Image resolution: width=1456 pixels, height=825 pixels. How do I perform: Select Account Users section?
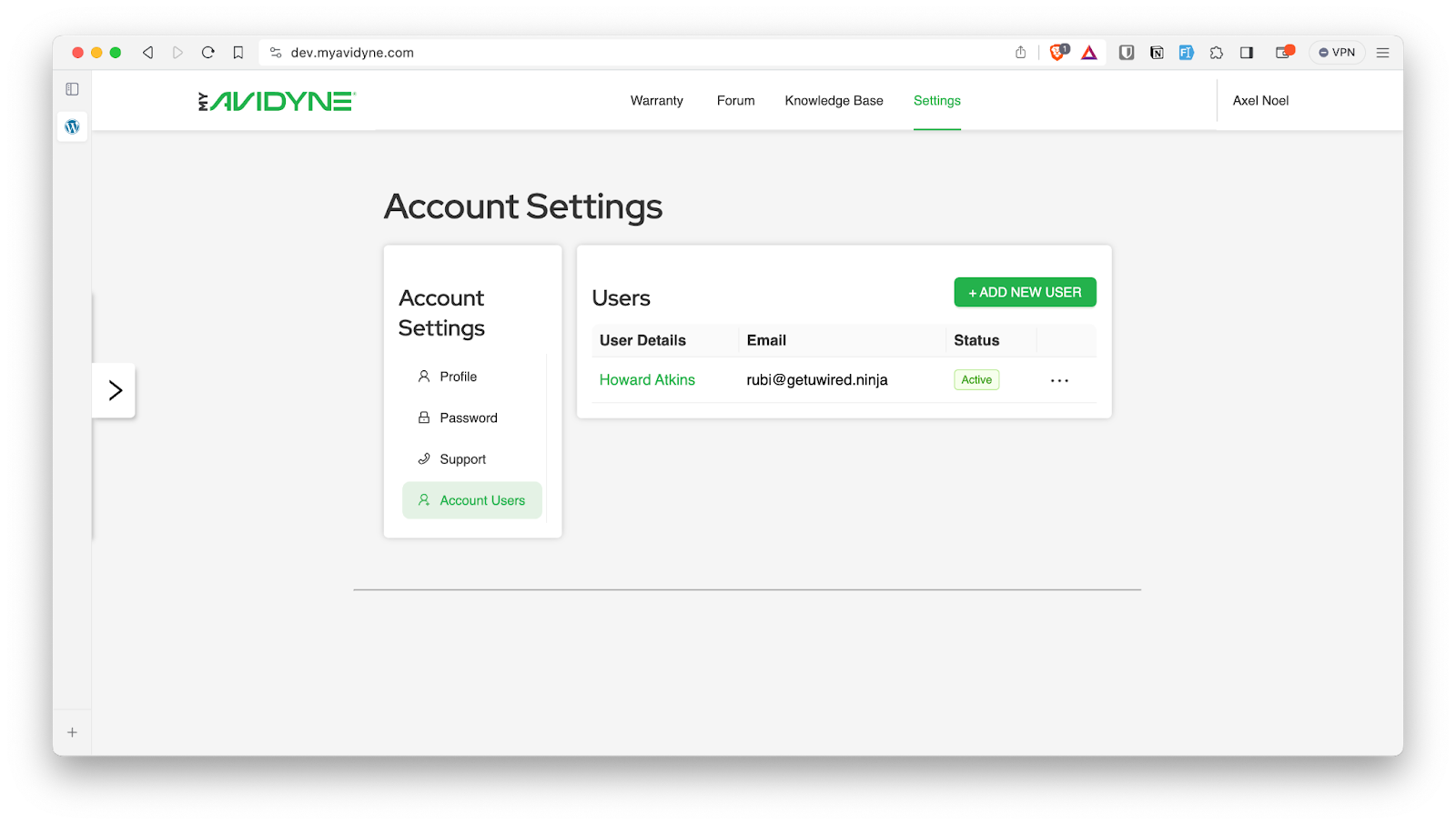pos(472,500)
